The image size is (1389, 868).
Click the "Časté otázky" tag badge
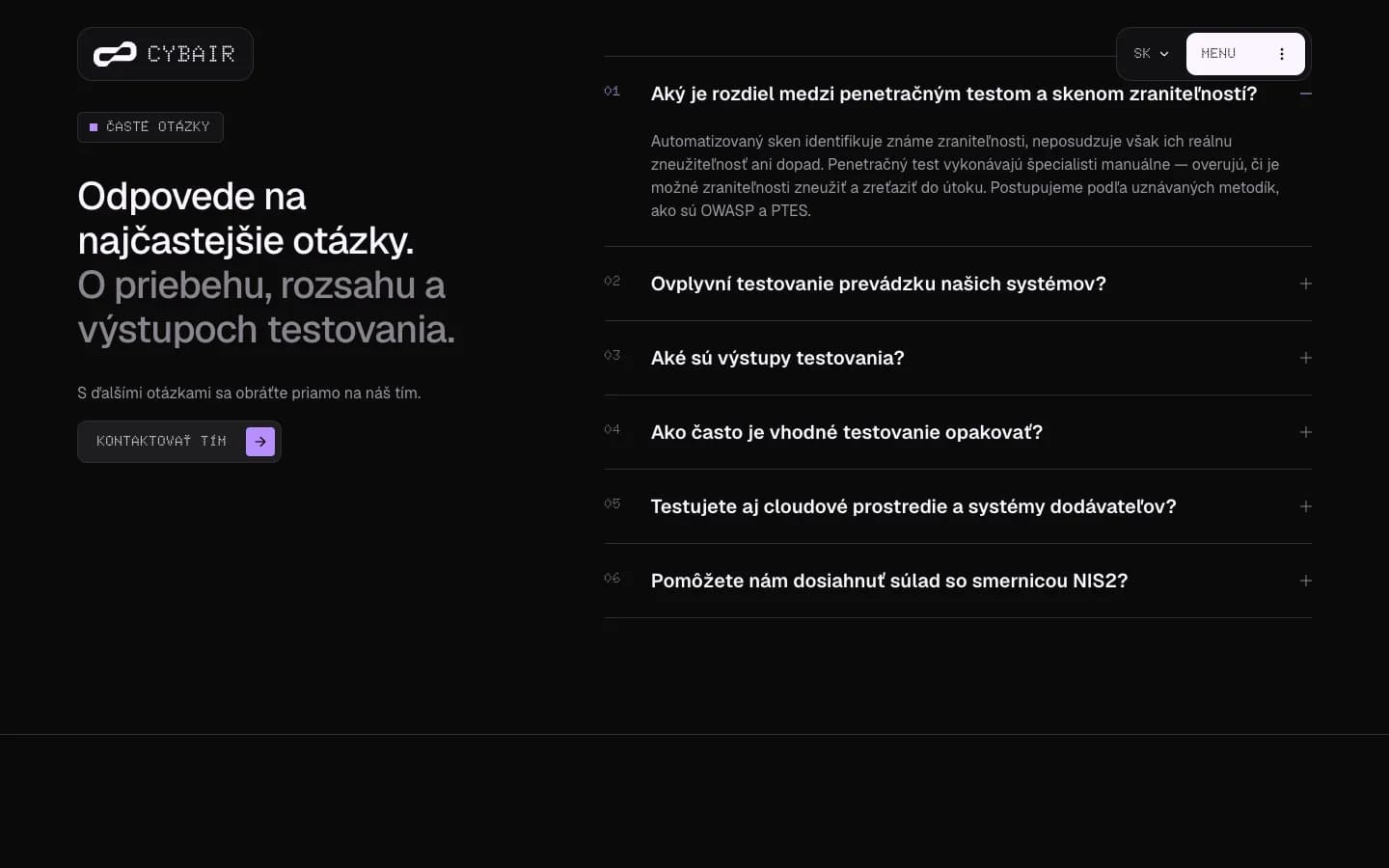(150, 127)
